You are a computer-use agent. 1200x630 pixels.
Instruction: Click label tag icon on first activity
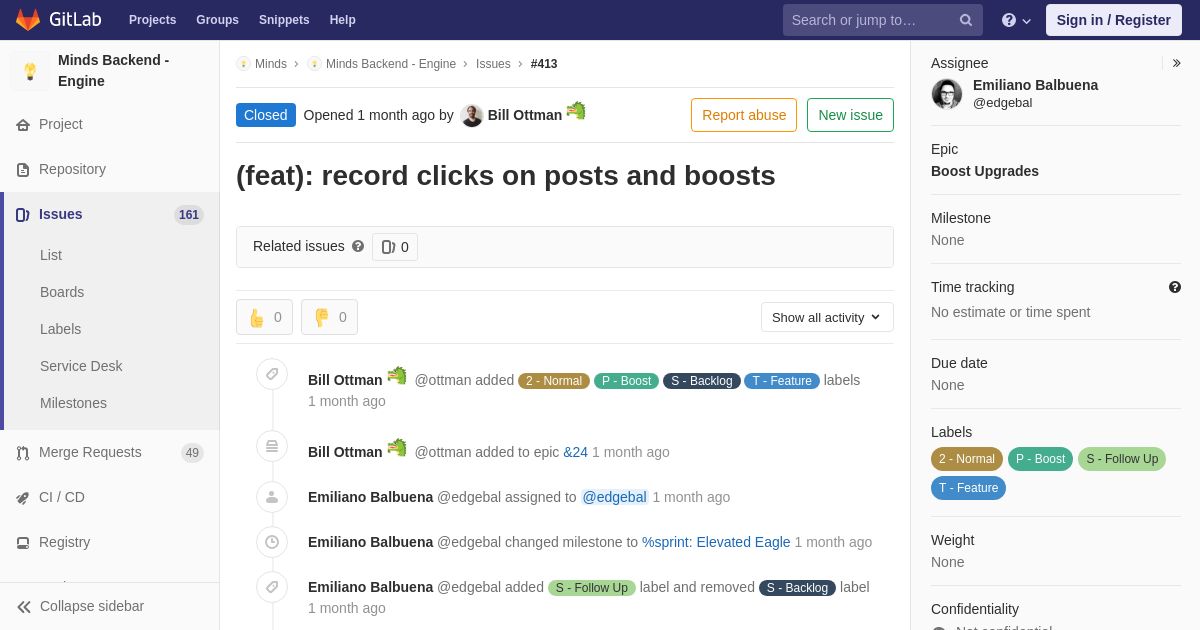(272, 374)
